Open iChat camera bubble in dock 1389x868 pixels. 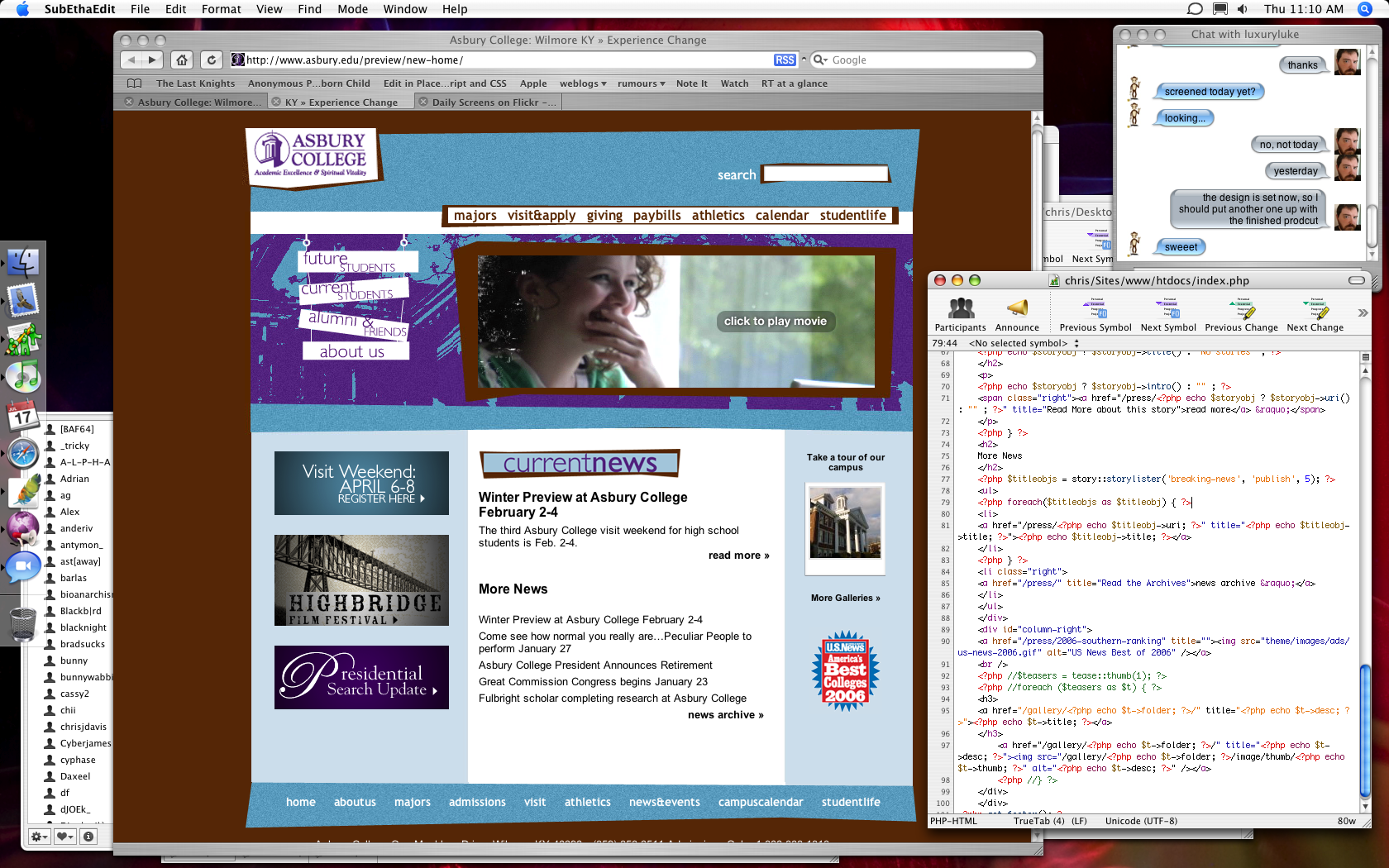(23, 566)
